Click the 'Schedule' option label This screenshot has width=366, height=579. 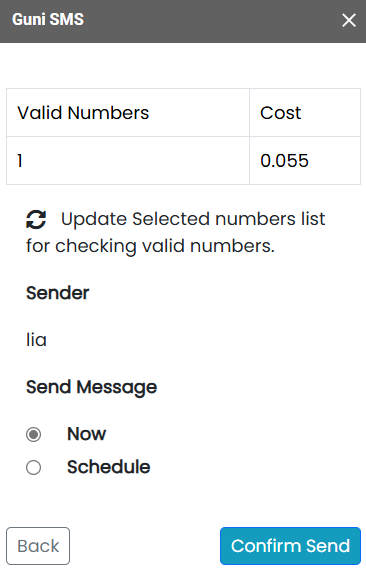tap(109, 467)
